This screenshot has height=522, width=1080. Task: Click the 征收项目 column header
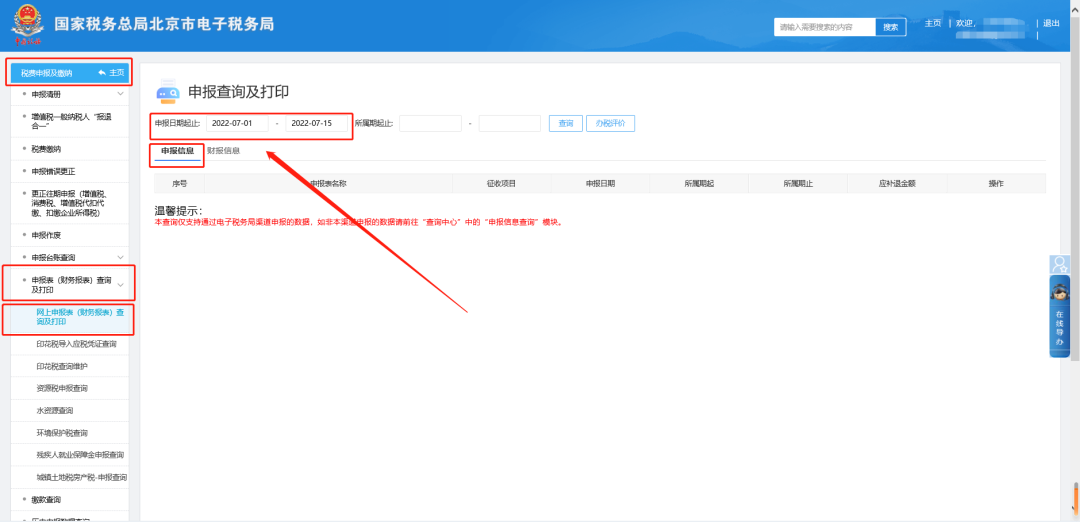pos(501,184)
